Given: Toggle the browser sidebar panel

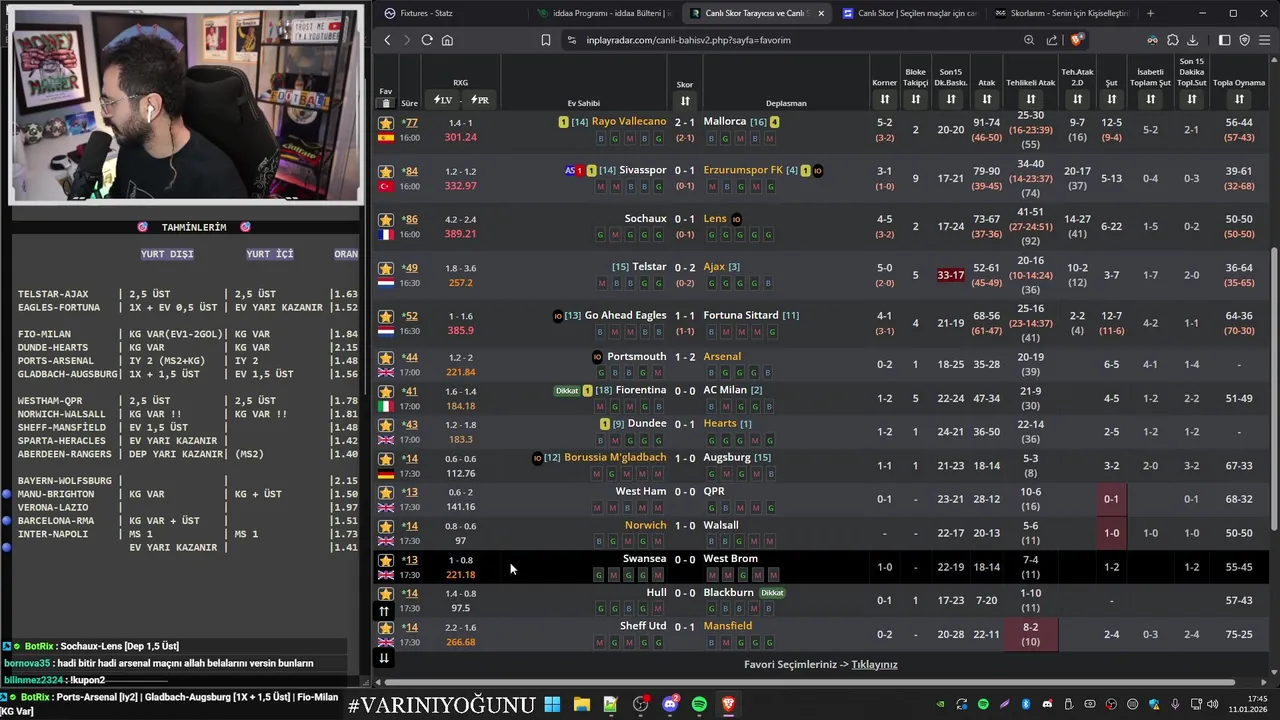Looking at the screenshot, I should 1224,40.
